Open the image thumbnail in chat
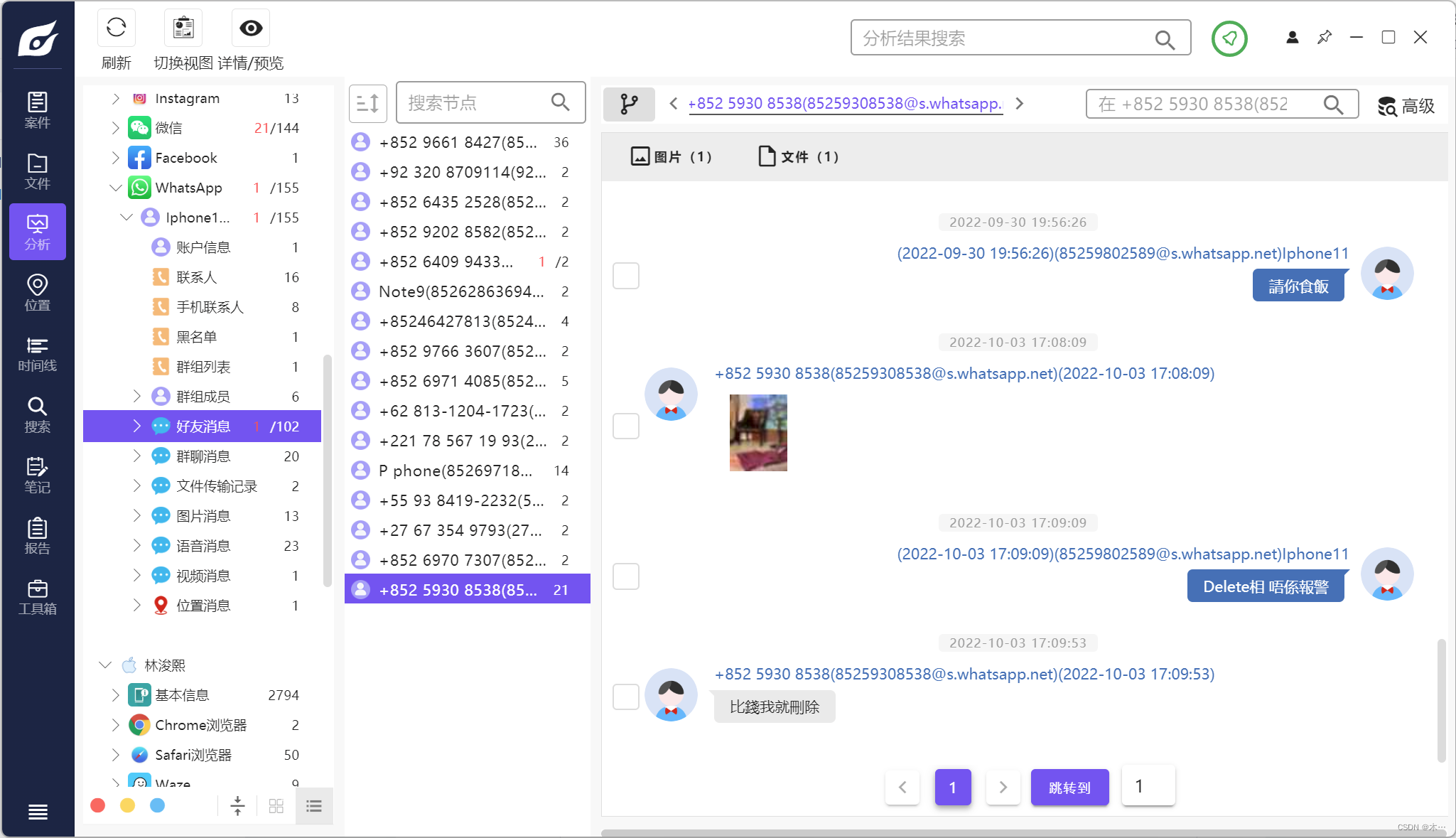This screenshot has width=1456, height=838. tap(758, 433)
